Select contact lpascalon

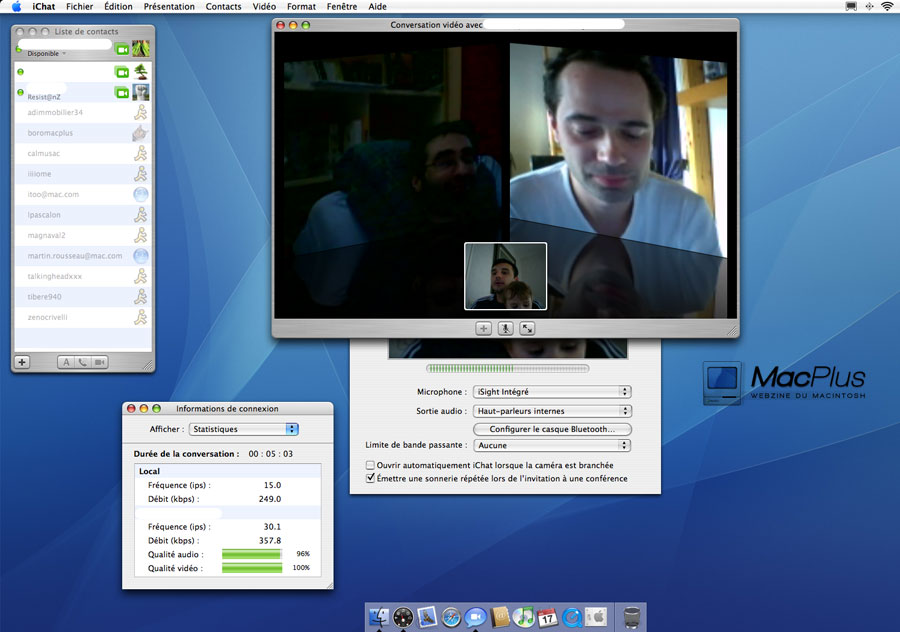pyautogui.click(x=83, y=215)
